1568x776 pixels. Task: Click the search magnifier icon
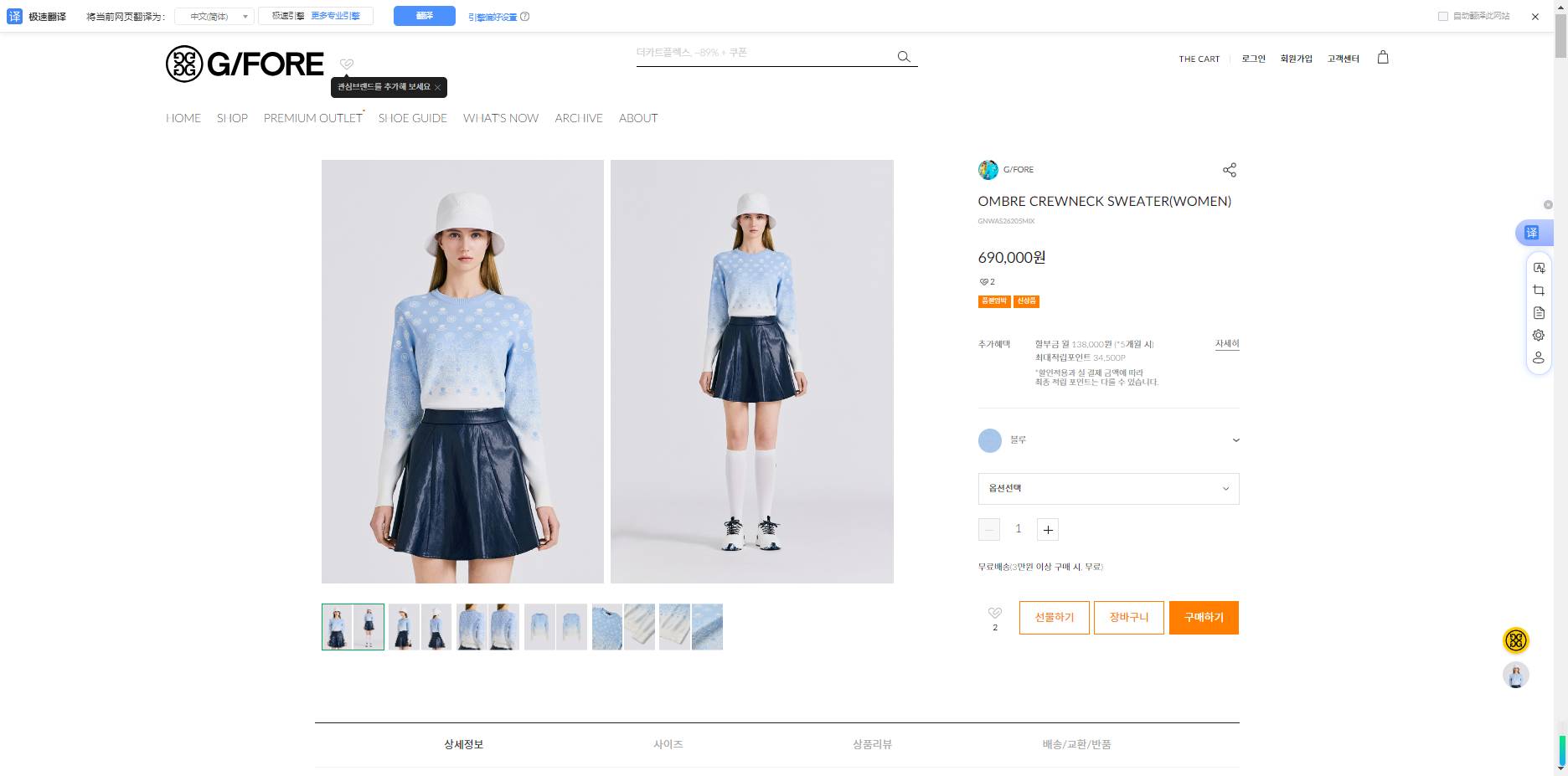pos(904,57)
